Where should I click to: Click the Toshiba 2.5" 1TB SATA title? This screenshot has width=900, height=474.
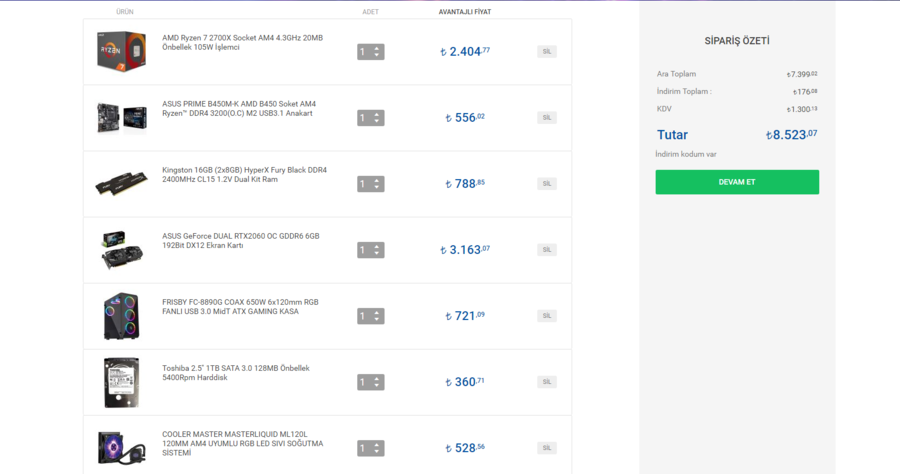[x=235, y=372]
